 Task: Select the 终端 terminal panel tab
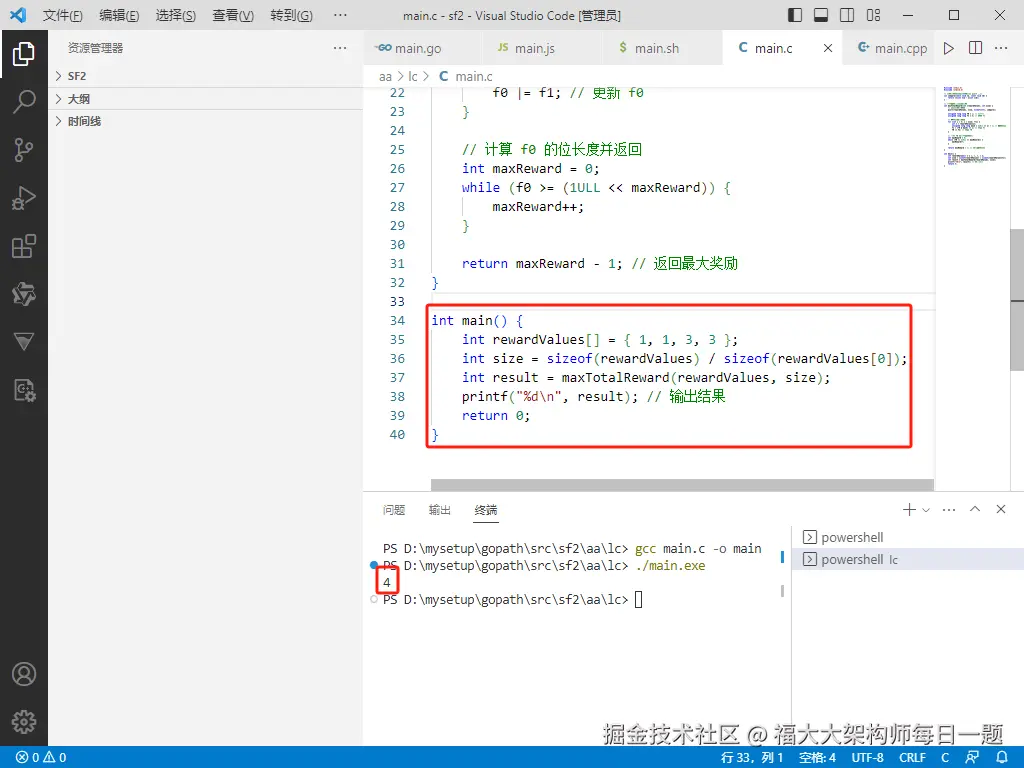point(486,510)
